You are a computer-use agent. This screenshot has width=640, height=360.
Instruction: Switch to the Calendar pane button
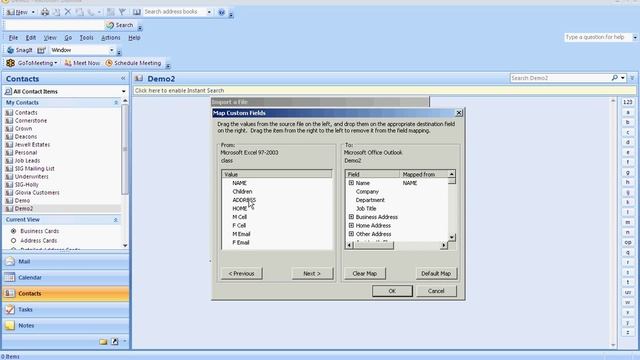pos(65,278)
